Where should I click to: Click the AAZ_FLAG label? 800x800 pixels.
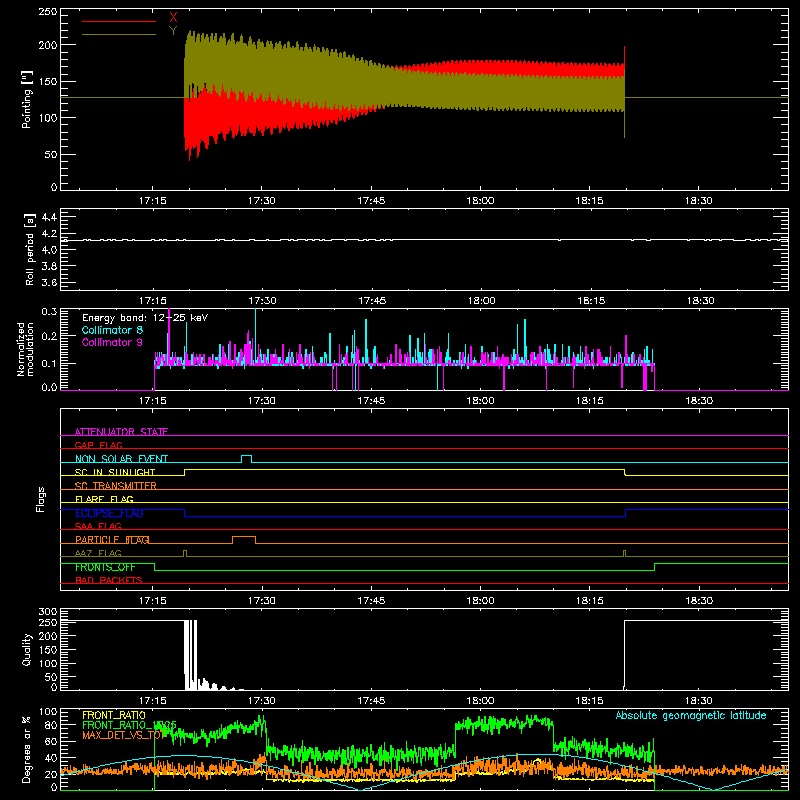pyautogui.click(x=98, y=553)
